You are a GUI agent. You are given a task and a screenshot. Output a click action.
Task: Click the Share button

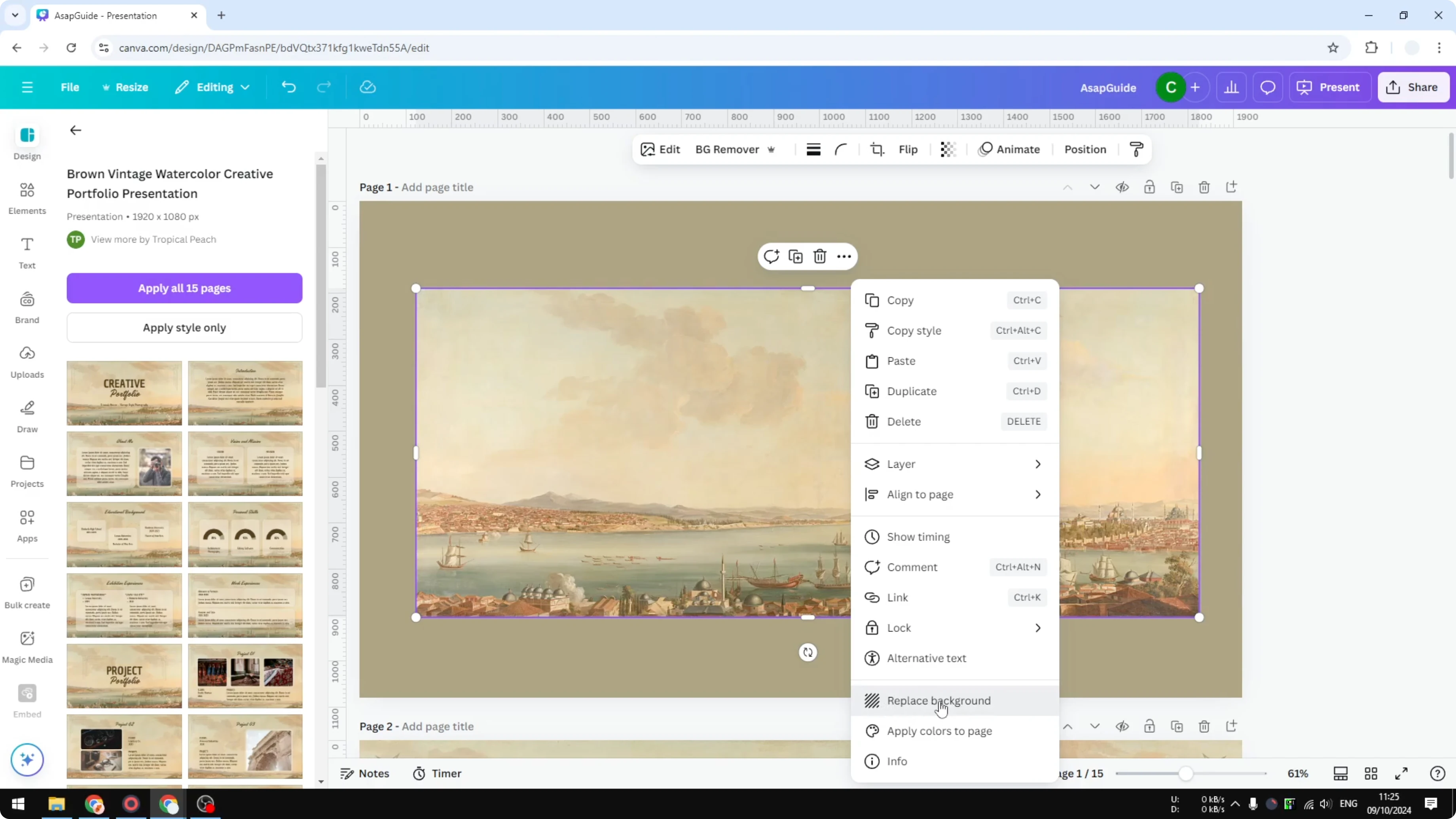[x=1414, y=87]
